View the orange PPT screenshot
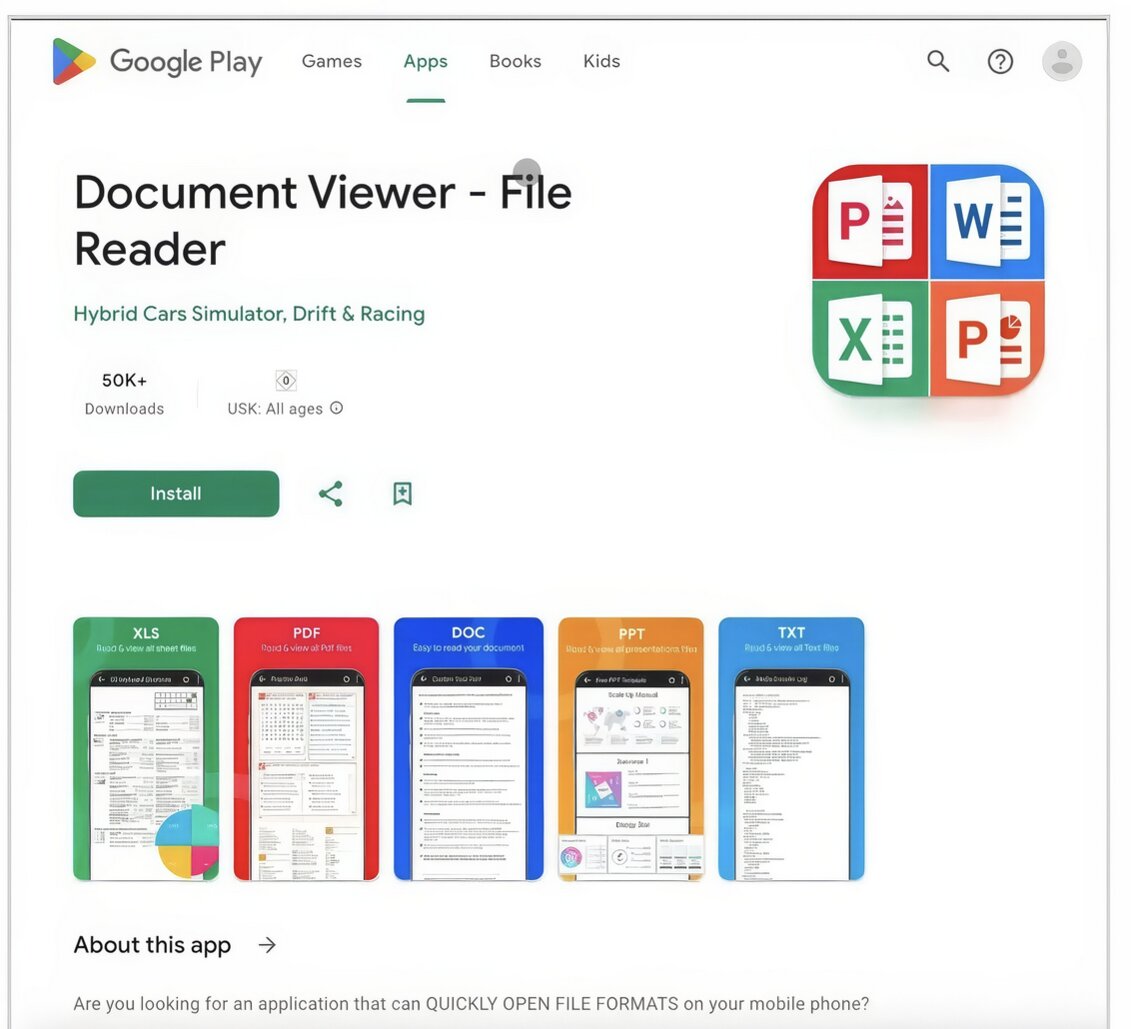 (x=631, y=749)
